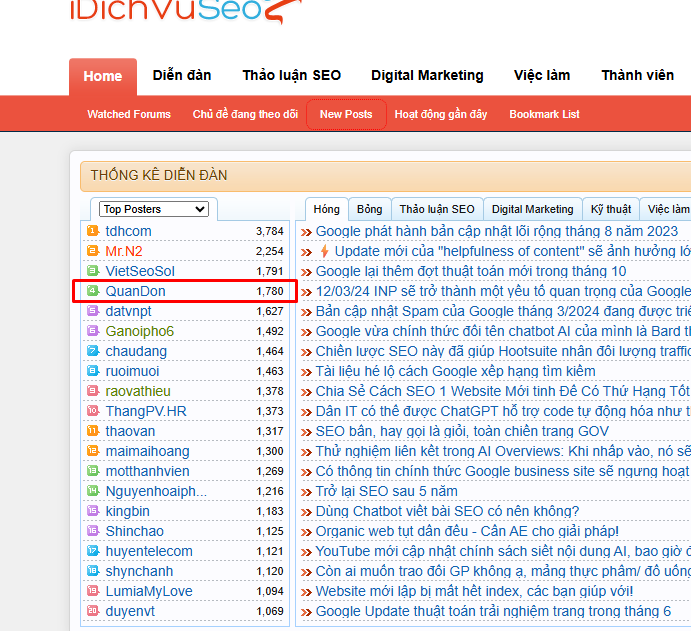Open thread SEO bẩn, hay gọi là giỏi
The width and height of the screenshot is (691, 631).
462,431
